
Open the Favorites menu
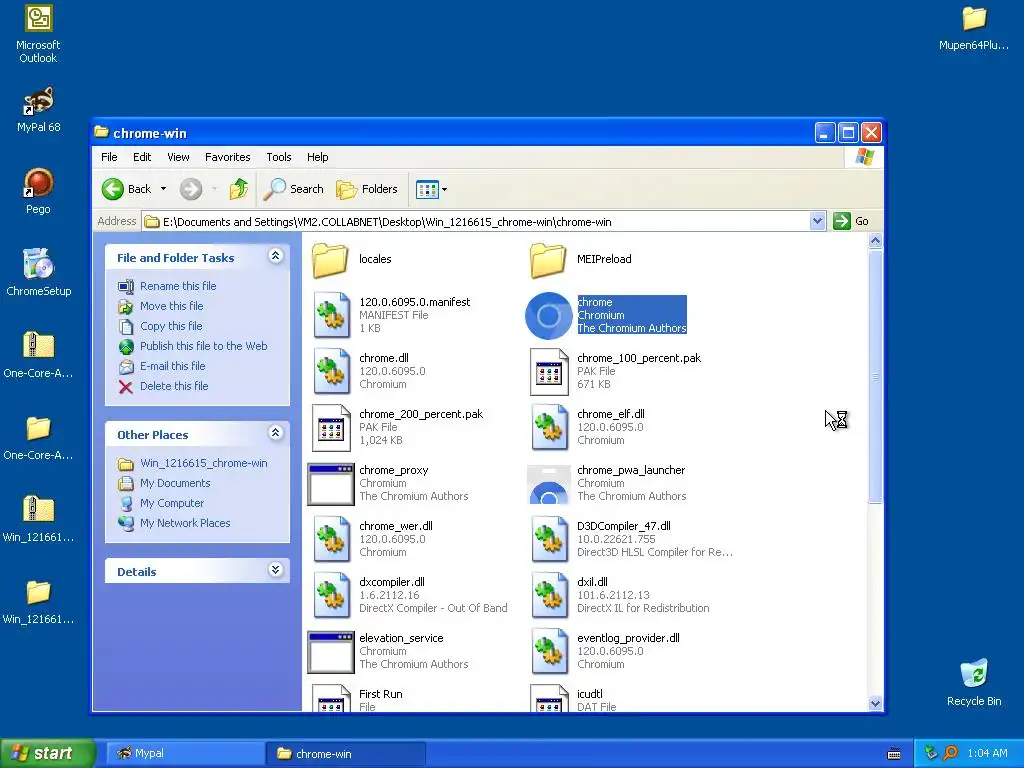227,157
